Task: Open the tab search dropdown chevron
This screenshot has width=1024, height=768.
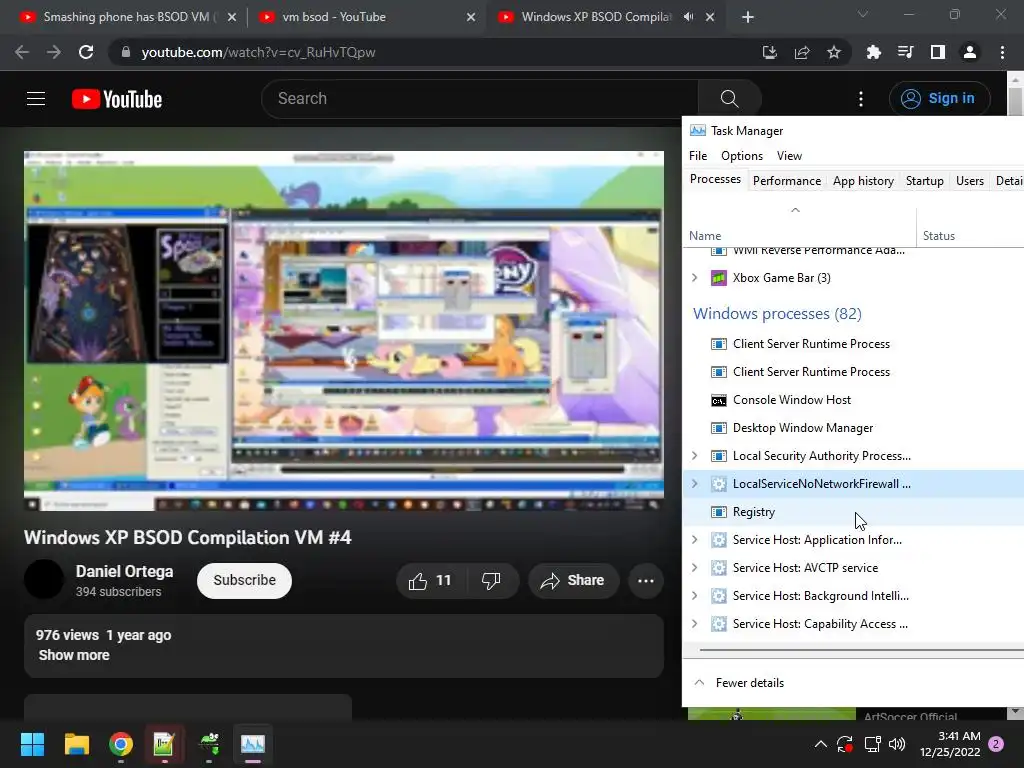Action: coord(863,14)
